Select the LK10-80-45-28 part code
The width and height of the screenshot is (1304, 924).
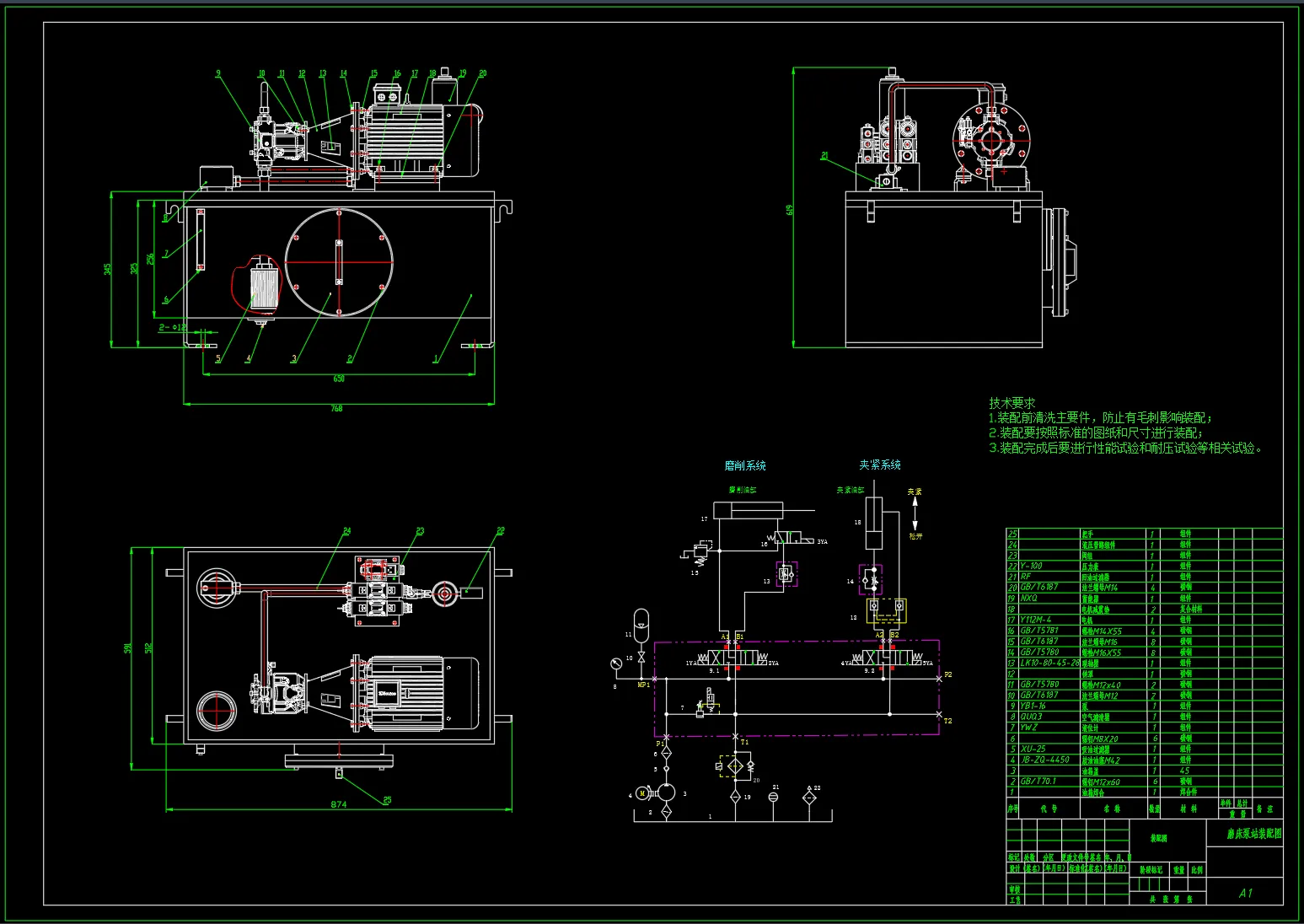pyautogui.click(x=1049, y=663)
